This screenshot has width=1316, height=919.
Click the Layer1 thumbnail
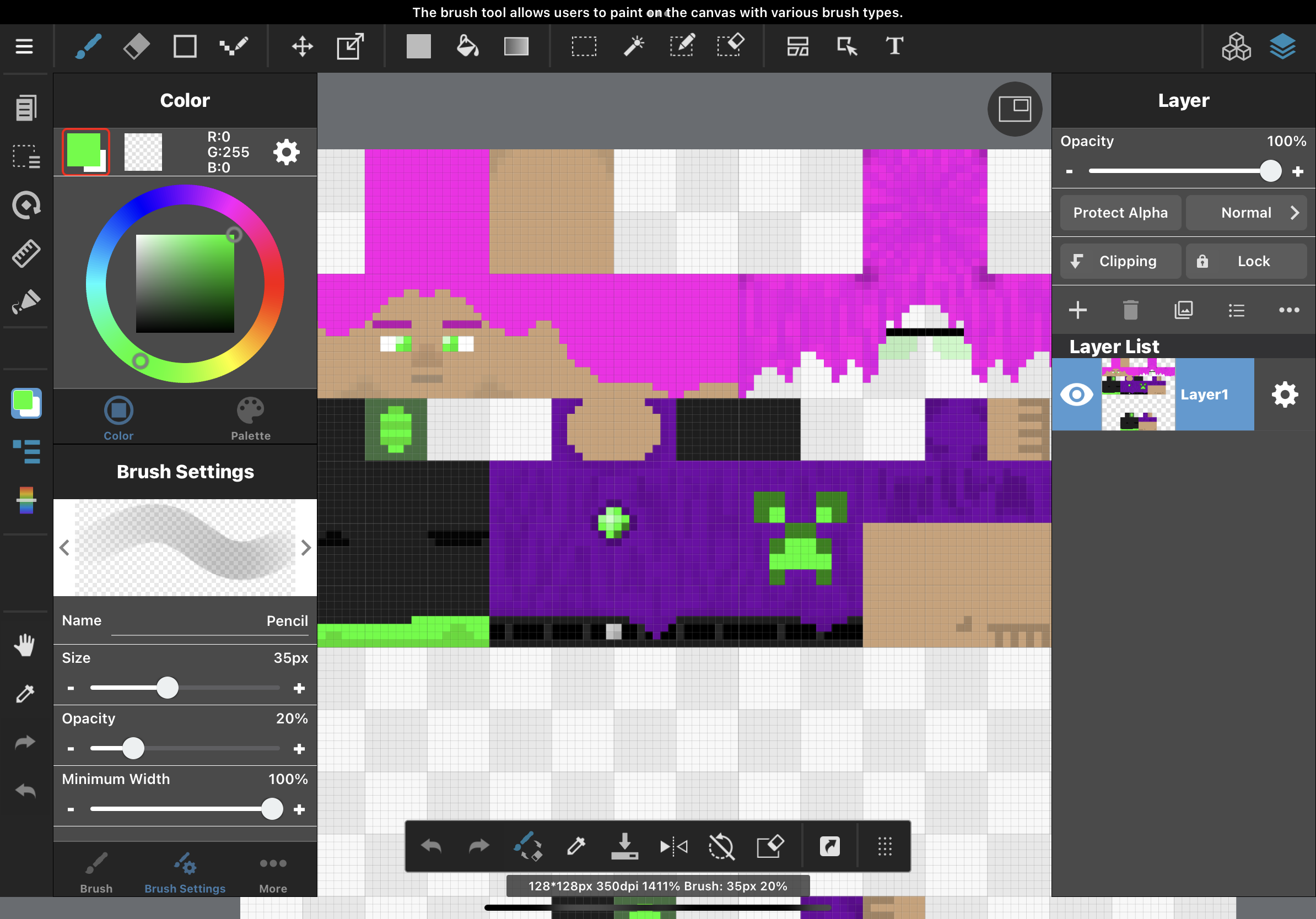[x=1138, y=394]
